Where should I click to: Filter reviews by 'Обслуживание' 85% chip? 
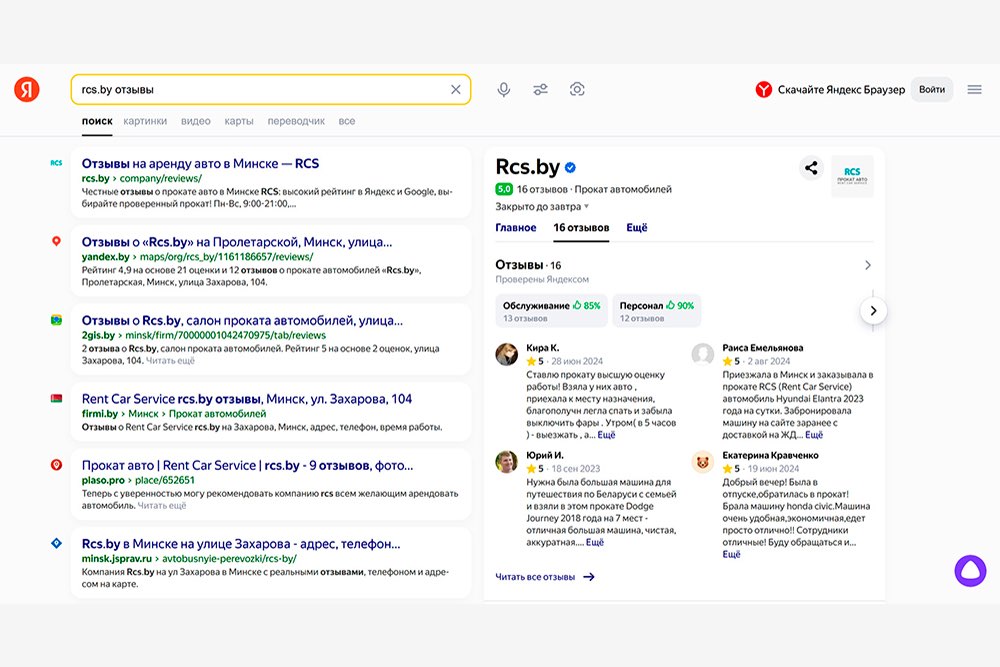[x=551, y=310]
